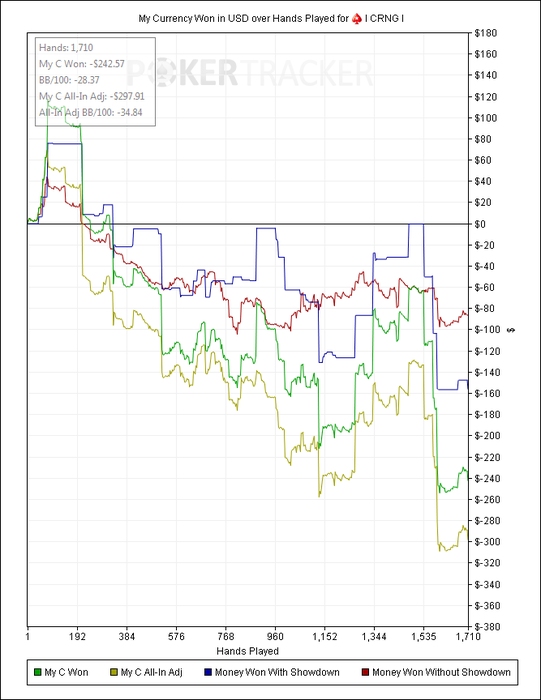
Task: Click the $-300 y-axis label
Action: coord(487,542)
